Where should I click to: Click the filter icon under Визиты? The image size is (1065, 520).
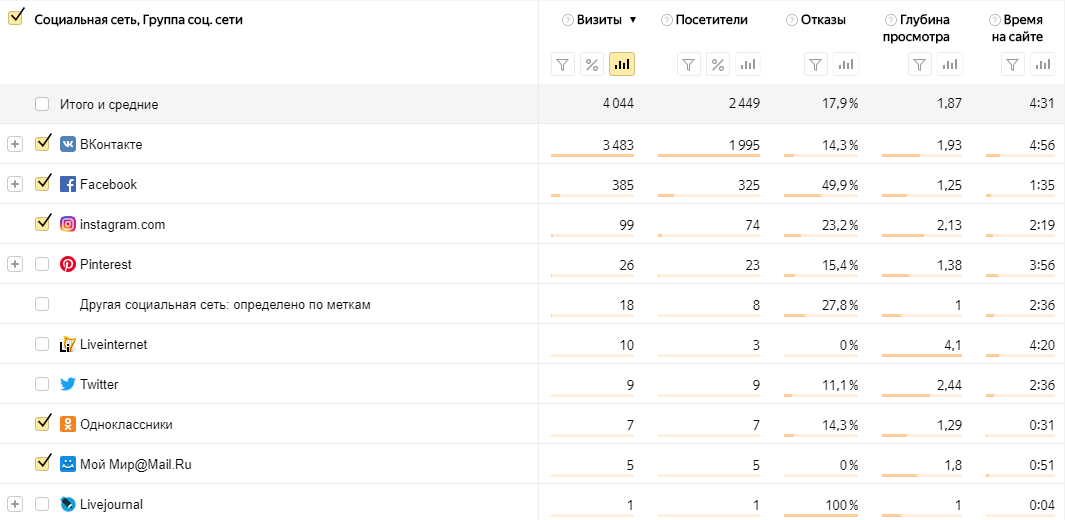563,65
